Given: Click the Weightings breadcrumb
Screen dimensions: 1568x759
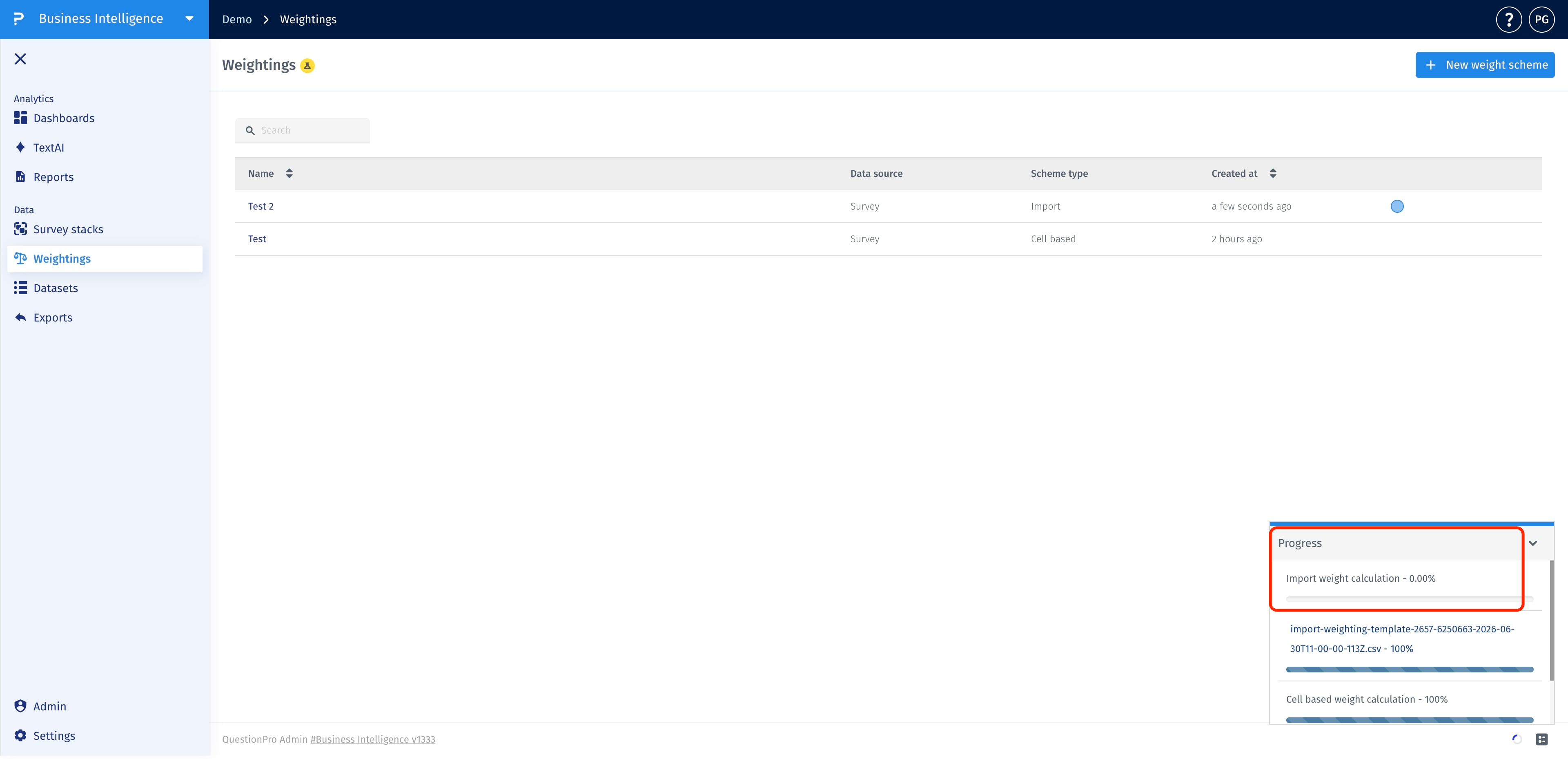Looking at the screenshot, I should click(308, 20).
